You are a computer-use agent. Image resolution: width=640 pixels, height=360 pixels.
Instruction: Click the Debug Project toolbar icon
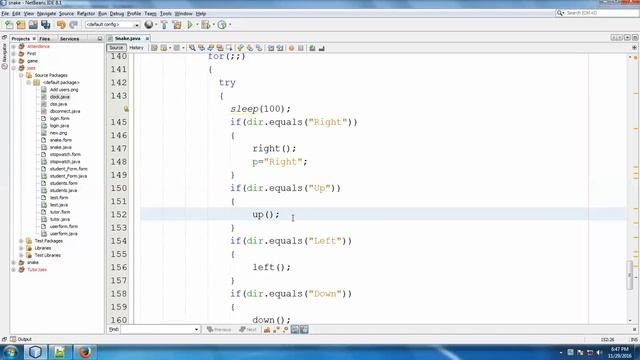coord(206,25)
